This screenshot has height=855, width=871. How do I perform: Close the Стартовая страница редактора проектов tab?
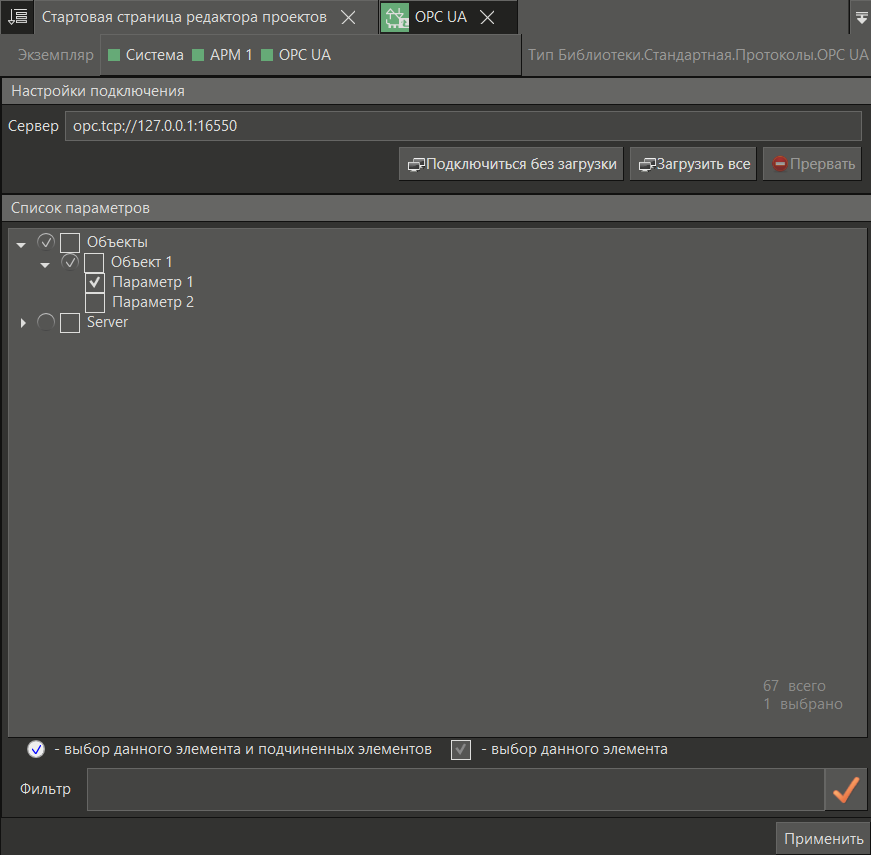coord(347,18)
